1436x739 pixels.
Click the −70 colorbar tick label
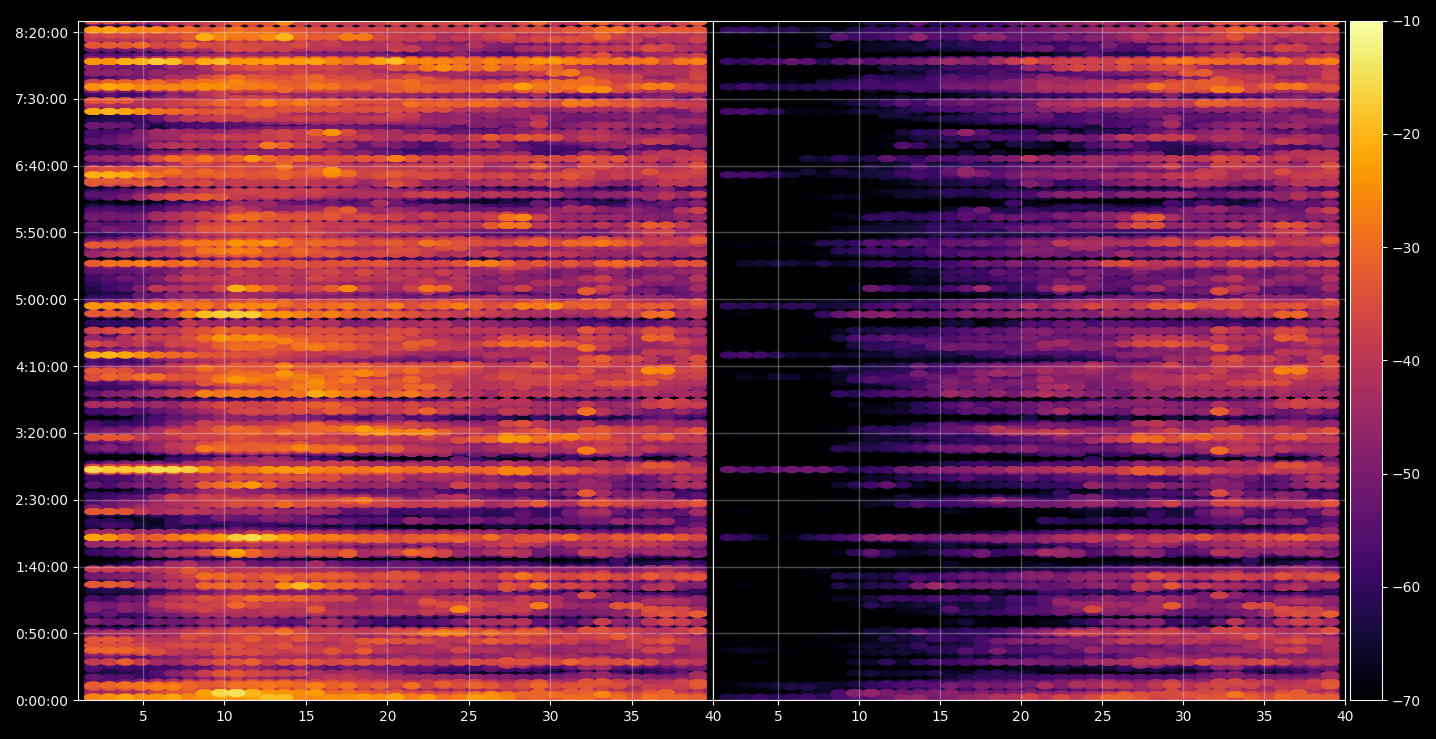tap(1405, 700)
